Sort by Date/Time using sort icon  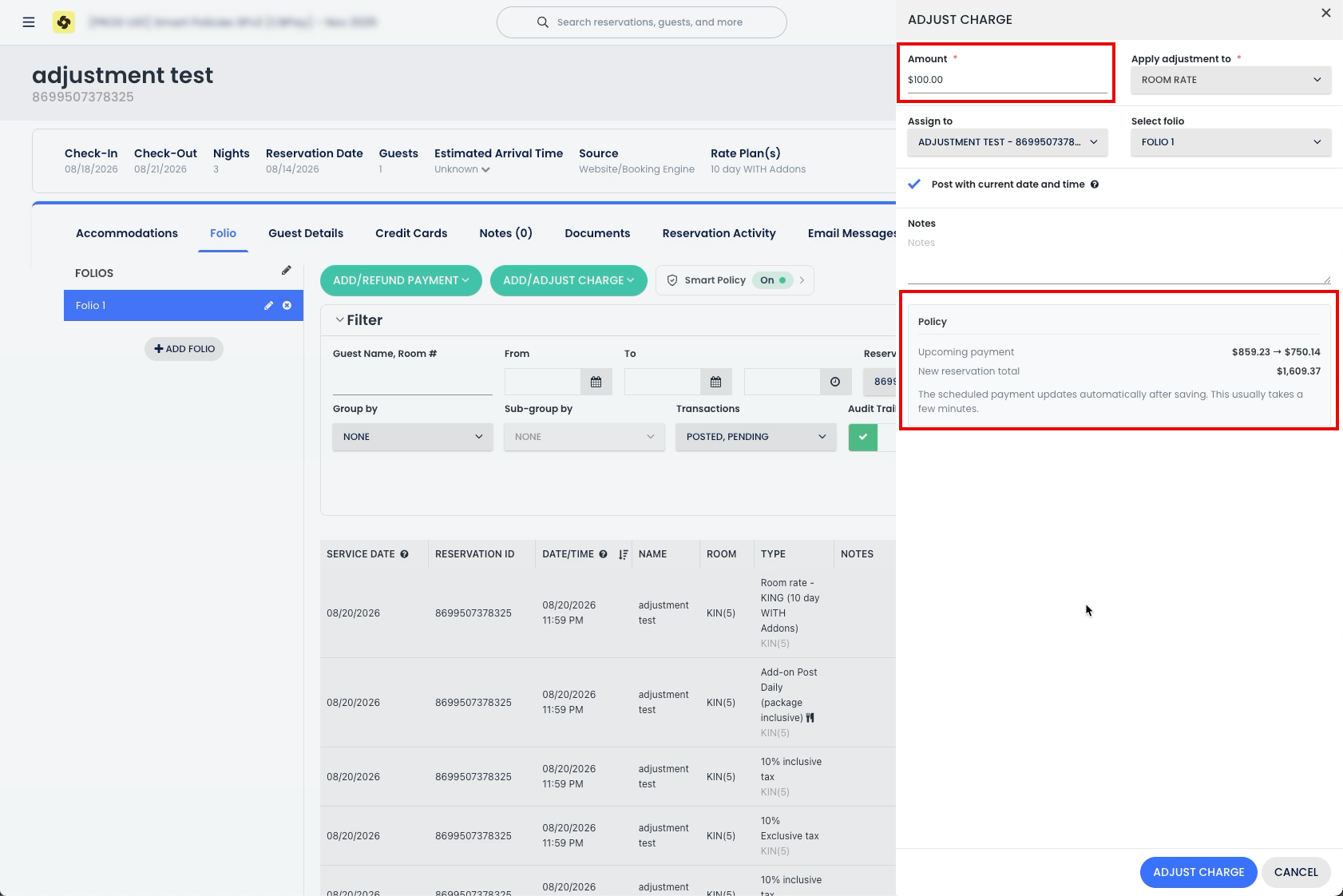pos(624,554)
